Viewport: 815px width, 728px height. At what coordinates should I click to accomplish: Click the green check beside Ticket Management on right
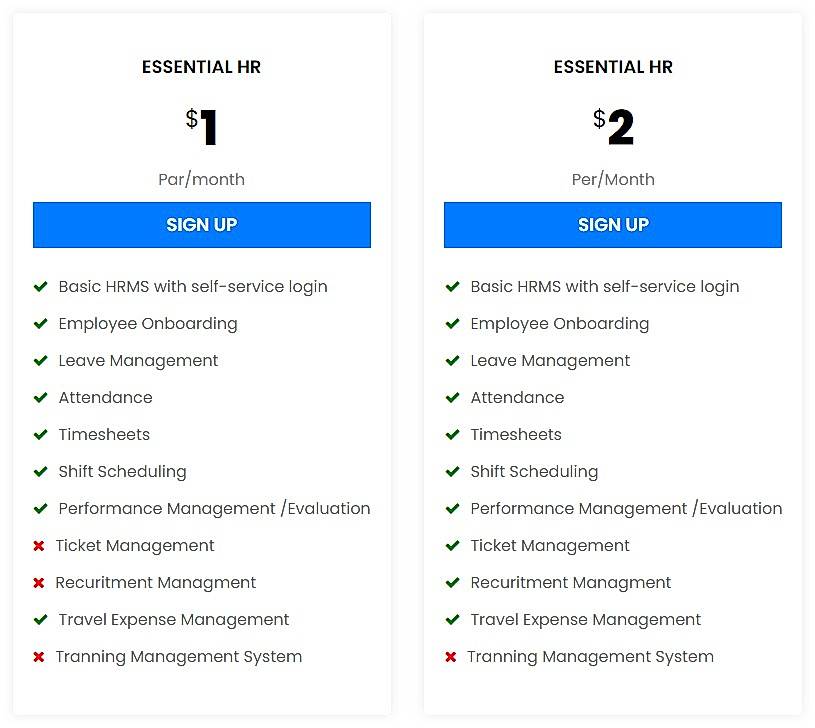452,546
